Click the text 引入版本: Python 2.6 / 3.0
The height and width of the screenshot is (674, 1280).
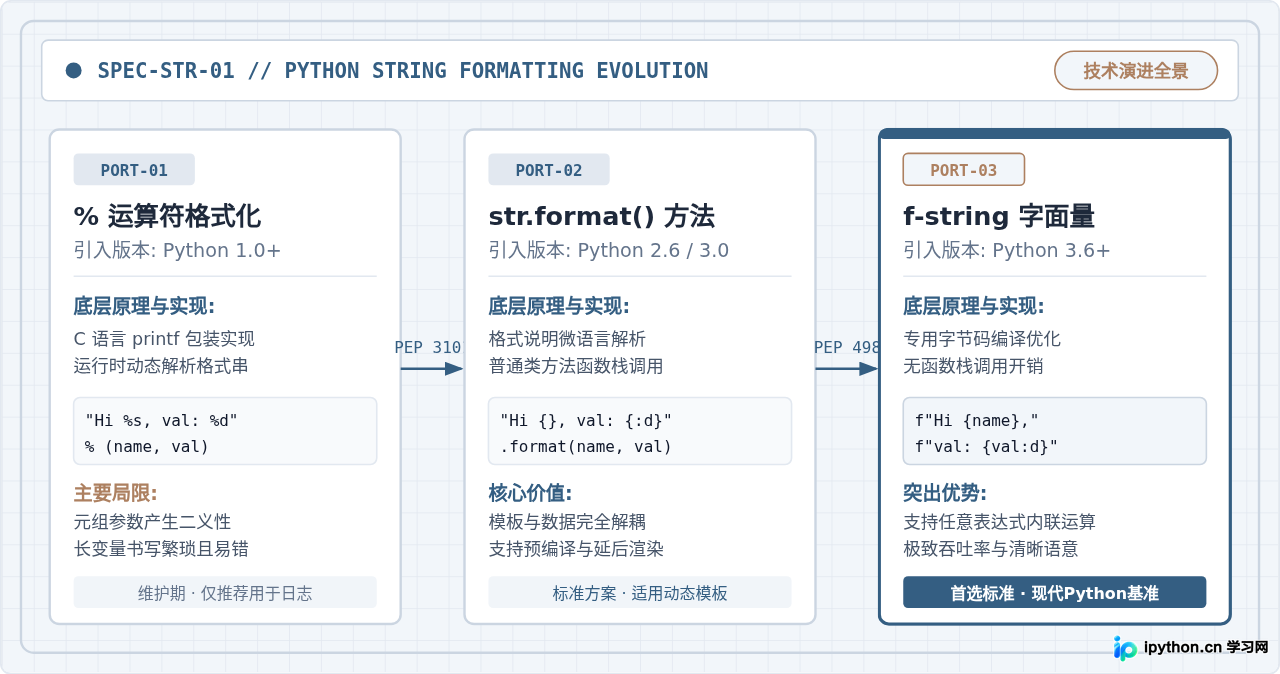(x=609, y=250)
